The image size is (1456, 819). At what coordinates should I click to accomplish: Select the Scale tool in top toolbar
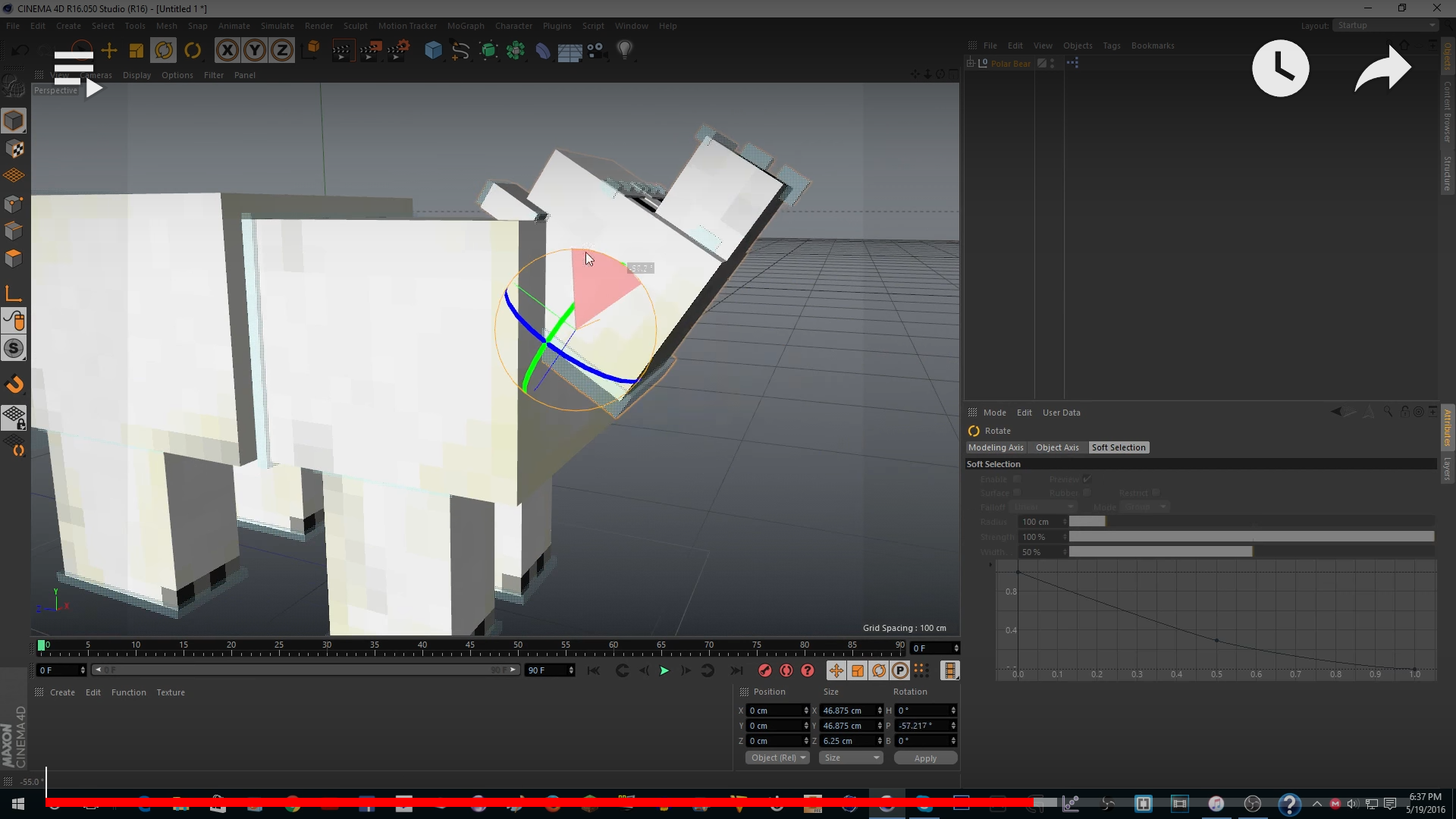pos(136,51)
